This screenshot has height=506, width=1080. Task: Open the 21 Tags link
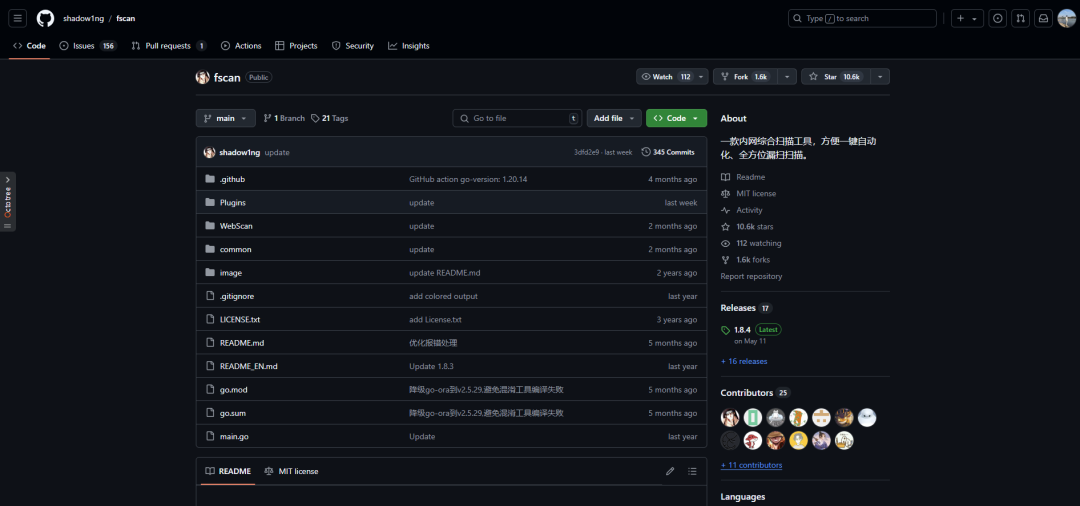click(329, 118)
